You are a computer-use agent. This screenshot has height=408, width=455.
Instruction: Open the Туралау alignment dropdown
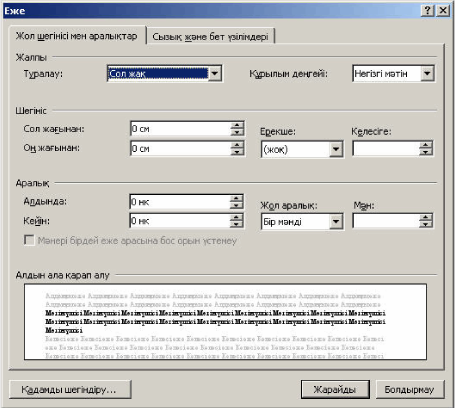click(215, 73)
